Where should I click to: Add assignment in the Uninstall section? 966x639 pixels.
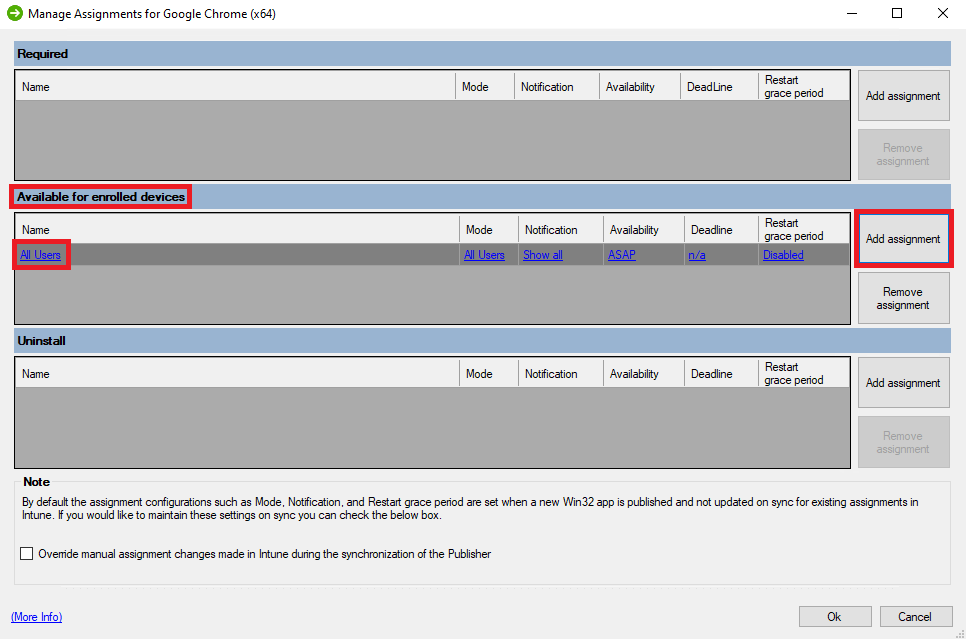pyautogui.click(x=903, y=383)
